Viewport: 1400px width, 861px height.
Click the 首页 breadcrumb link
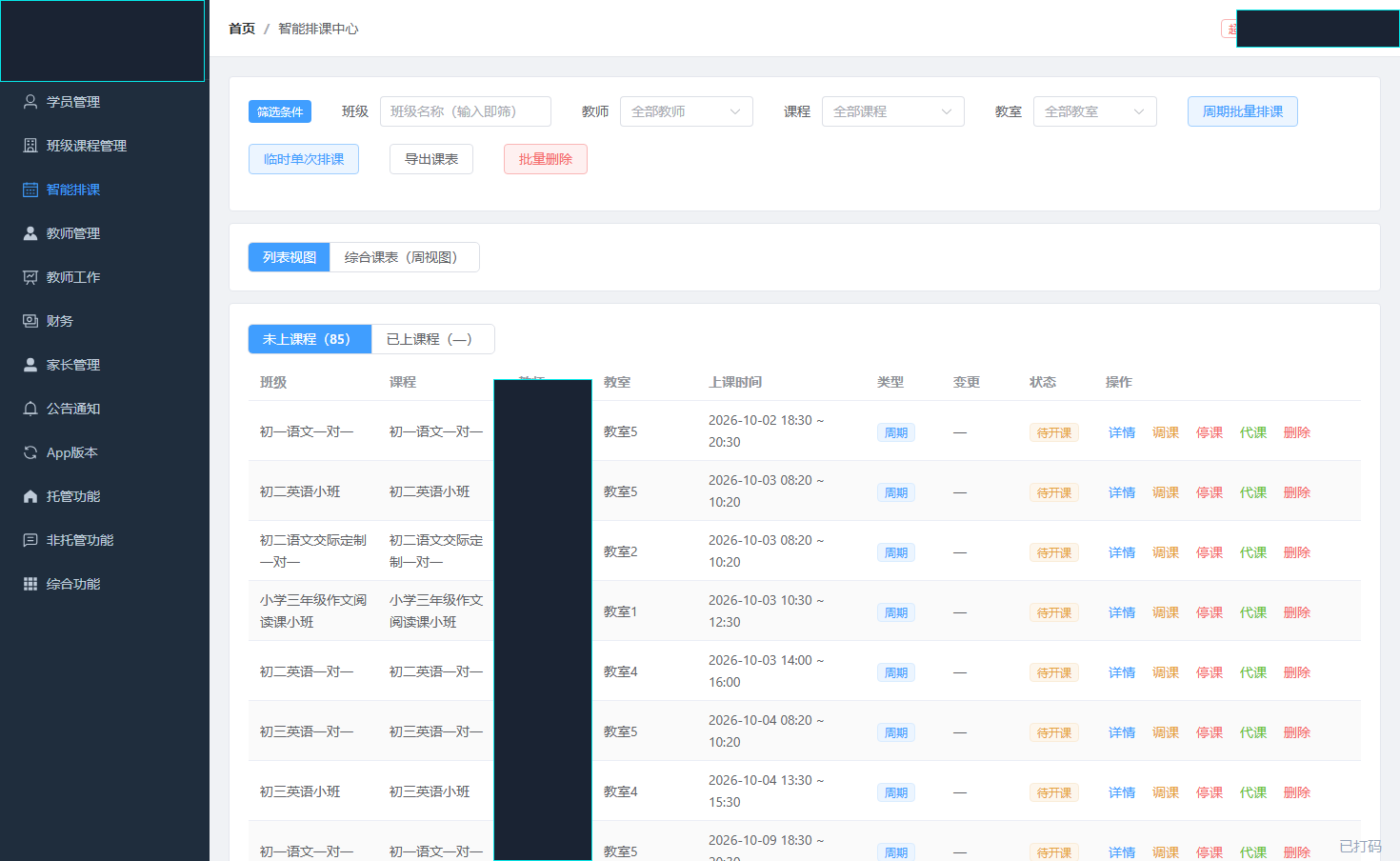242,29
